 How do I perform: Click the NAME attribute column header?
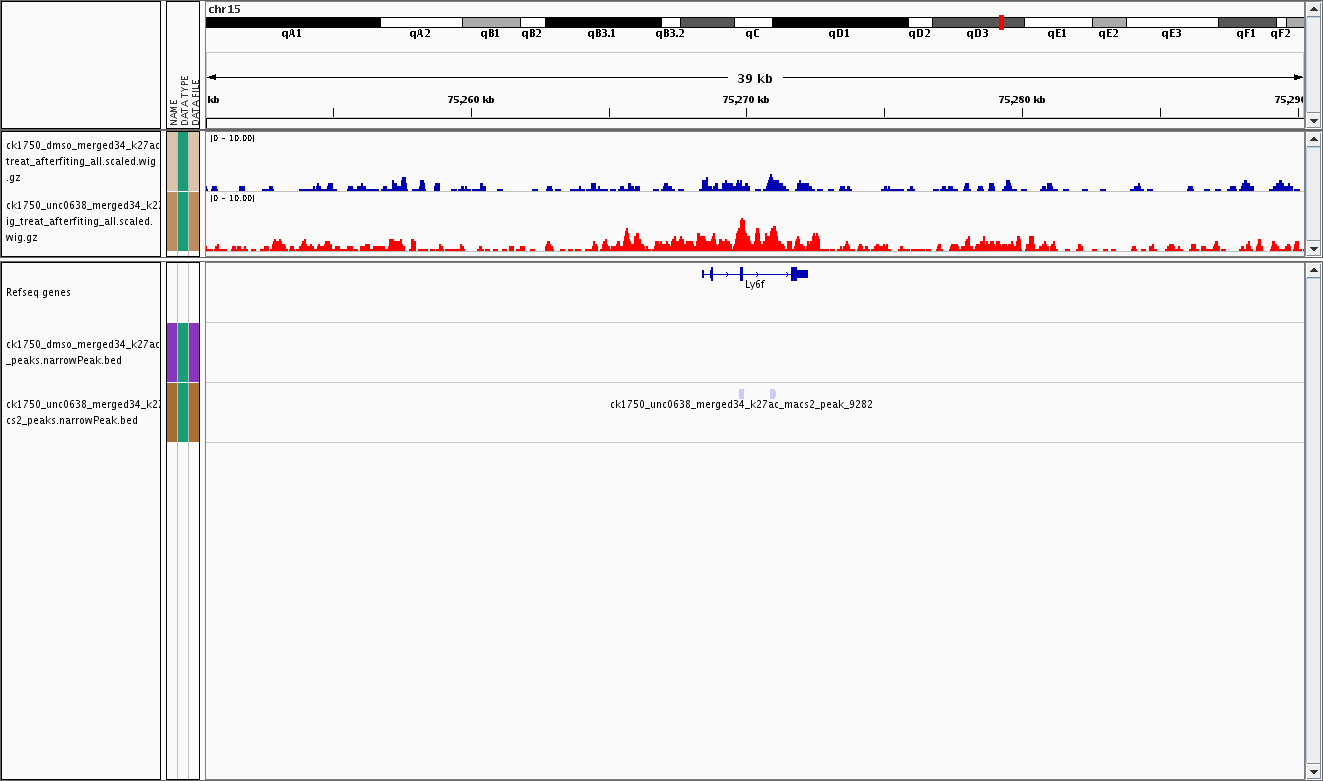click(x=173, y=110)
